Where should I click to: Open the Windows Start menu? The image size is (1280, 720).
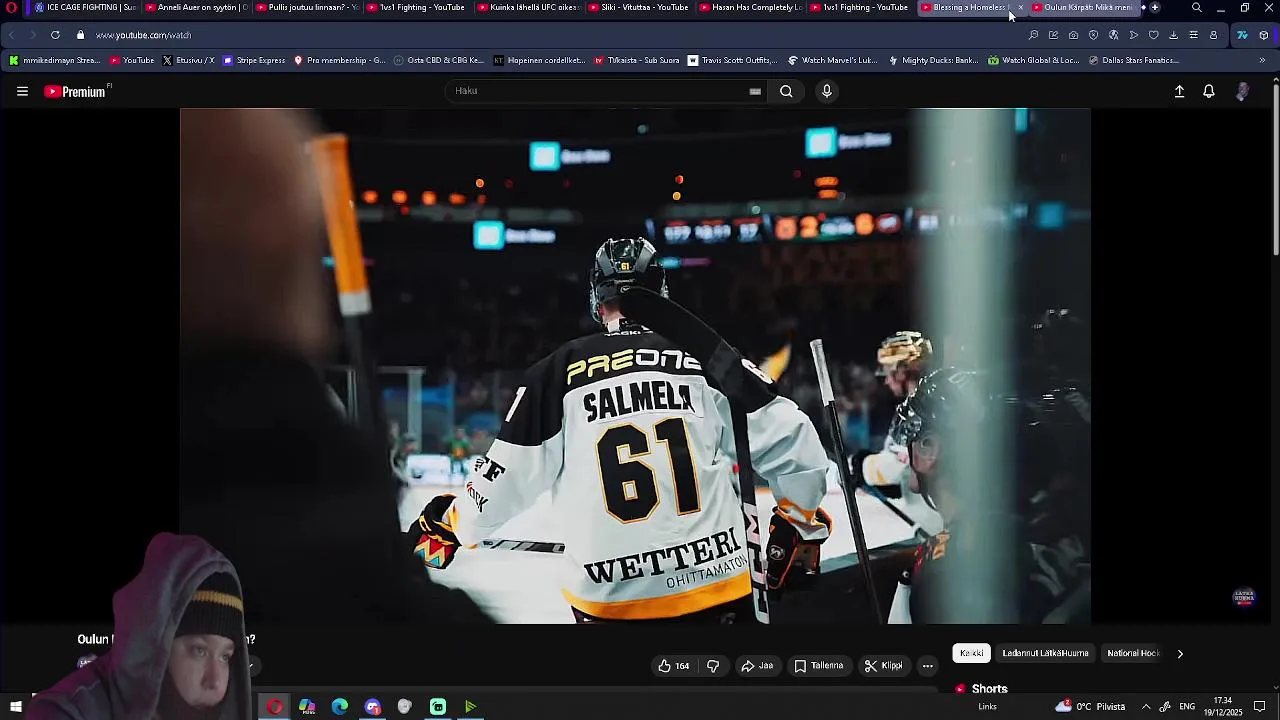[15, 707]
